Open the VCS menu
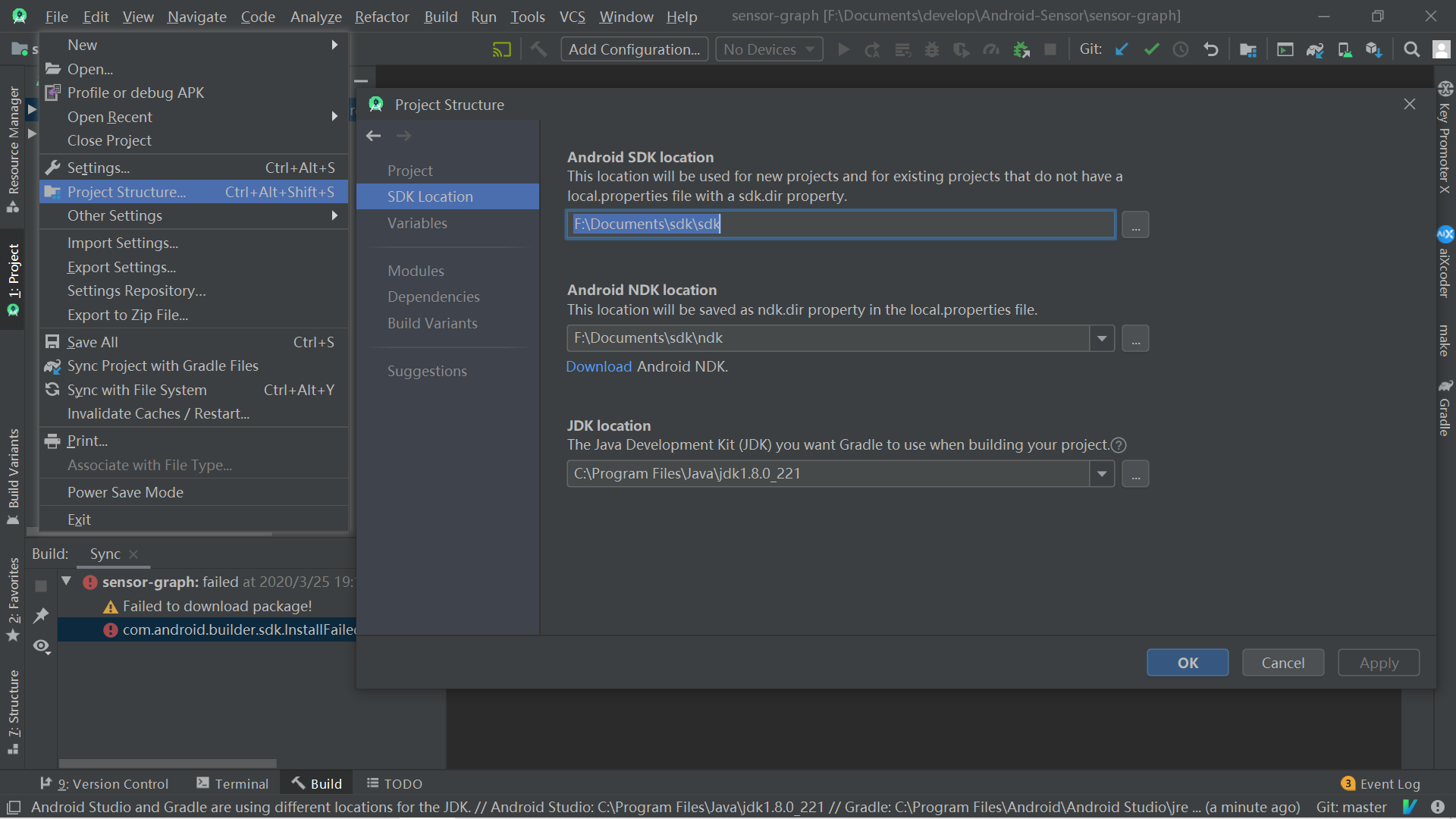Viewport: 1456px width, 819px height. pos(572,17)
